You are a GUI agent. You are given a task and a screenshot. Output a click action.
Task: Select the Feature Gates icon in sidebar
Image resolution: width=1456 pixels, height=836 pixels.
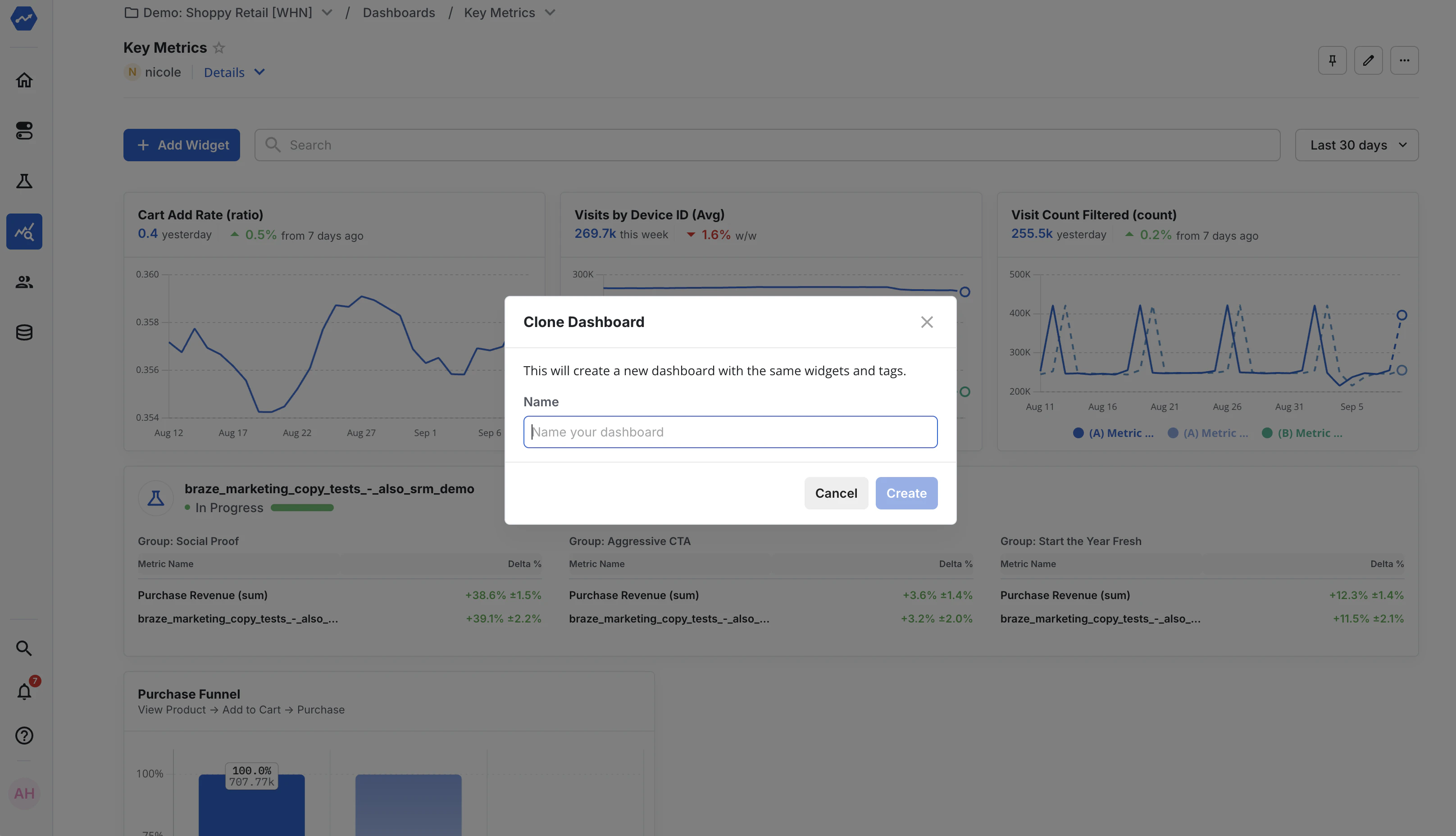pos(24,130)
